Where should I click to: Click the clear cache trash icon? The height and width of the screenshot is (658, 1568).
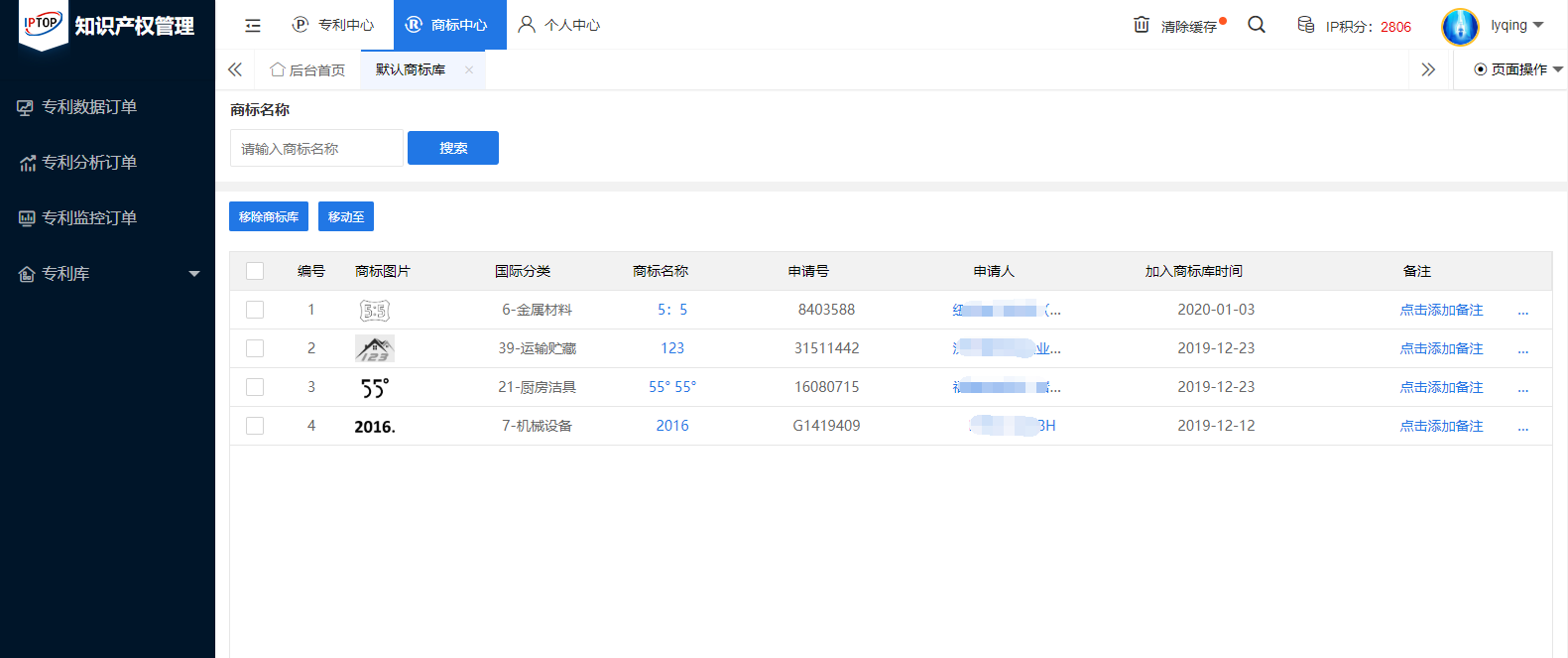[1142, 25]
